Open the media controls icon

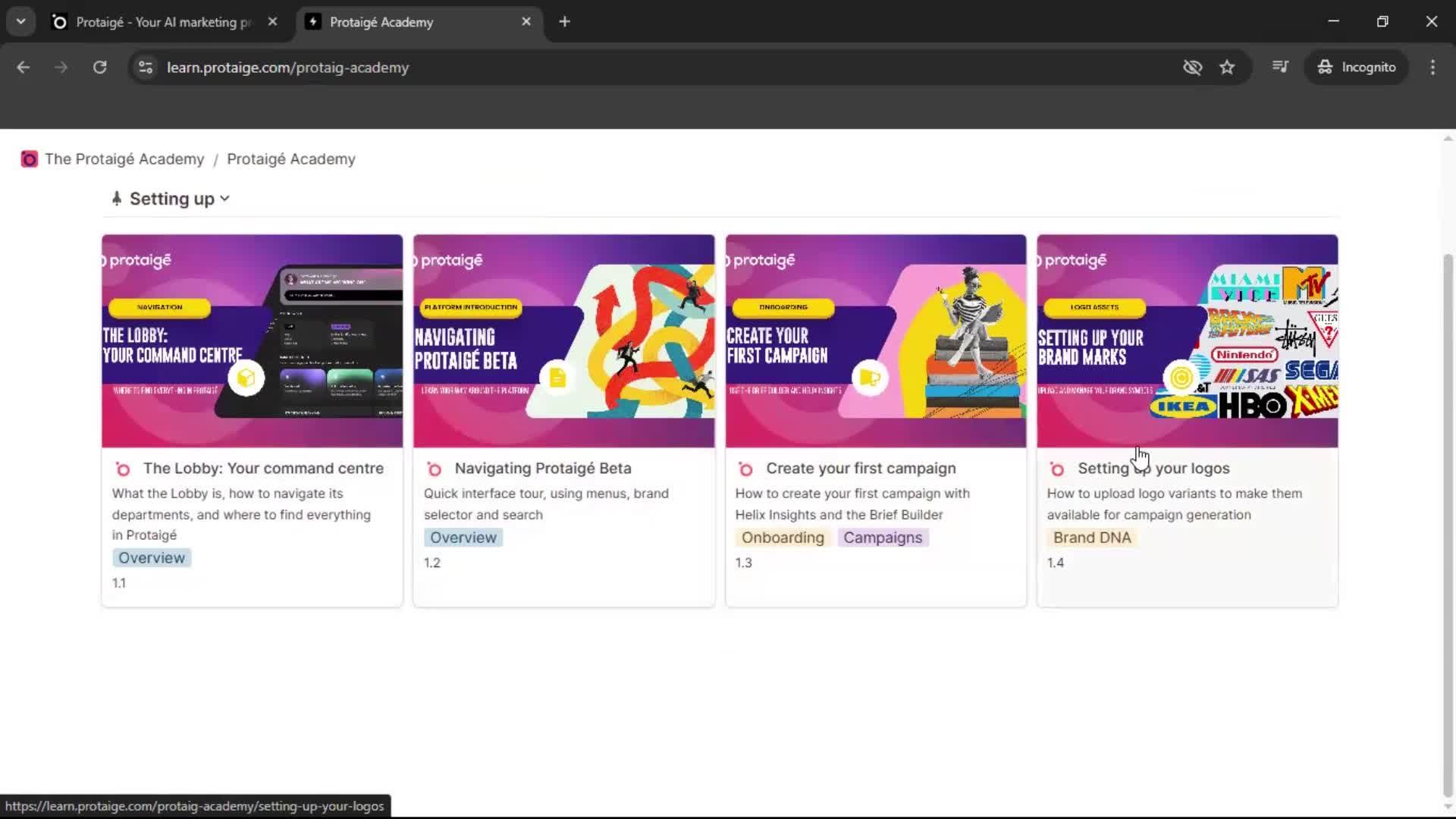[1280, 67]
